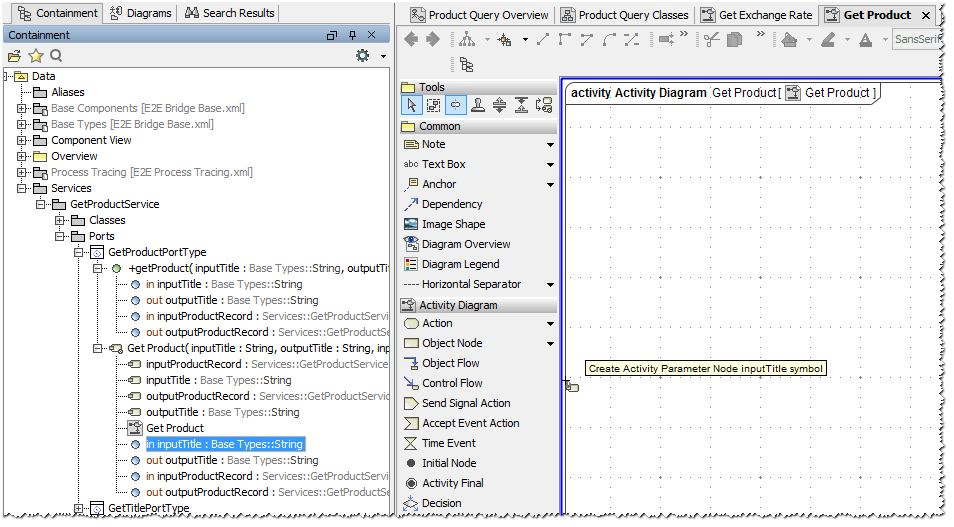The image size is (954, 527).
Task: Click the Activity Final tool
Action: pos(452,483)
